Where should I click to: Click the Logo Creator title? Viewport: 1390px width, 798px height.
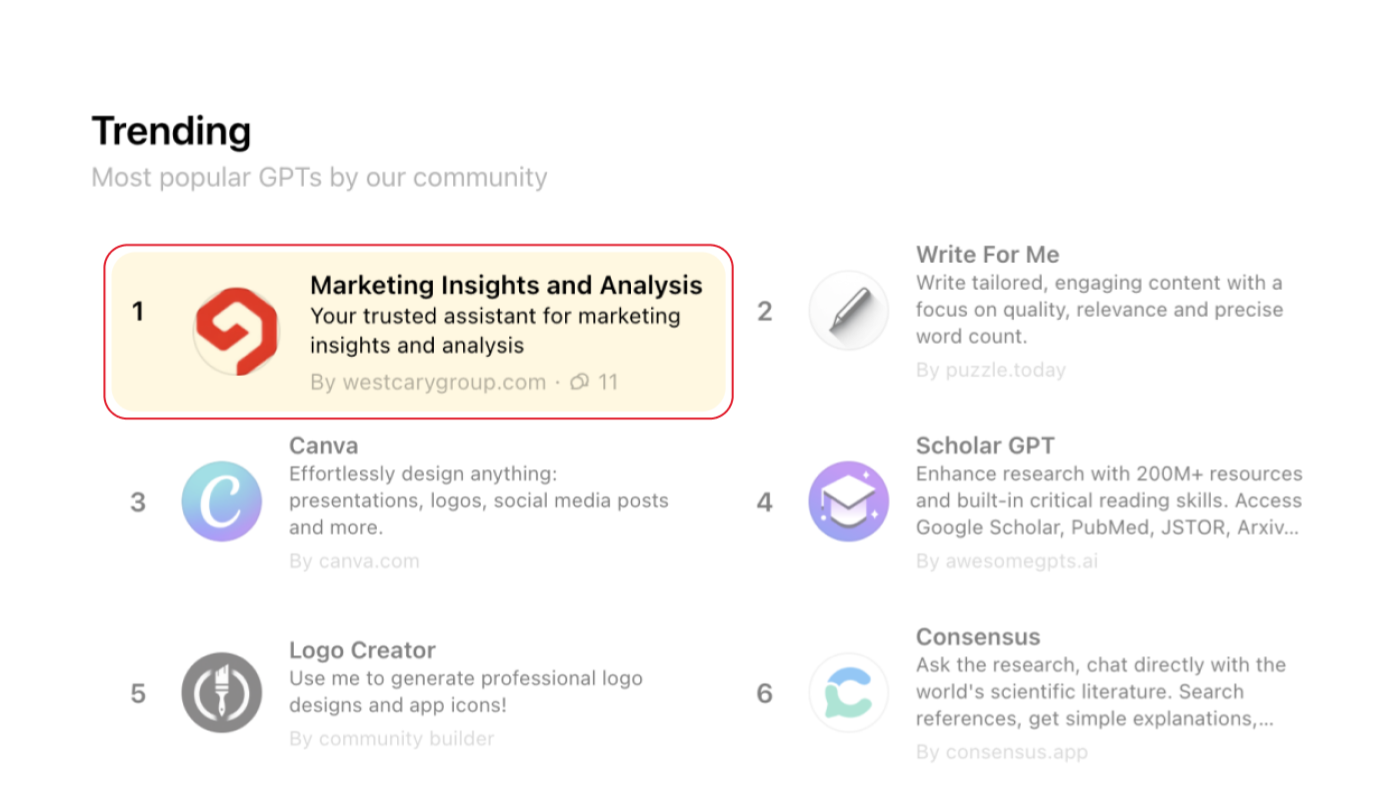tap(362, 650)
